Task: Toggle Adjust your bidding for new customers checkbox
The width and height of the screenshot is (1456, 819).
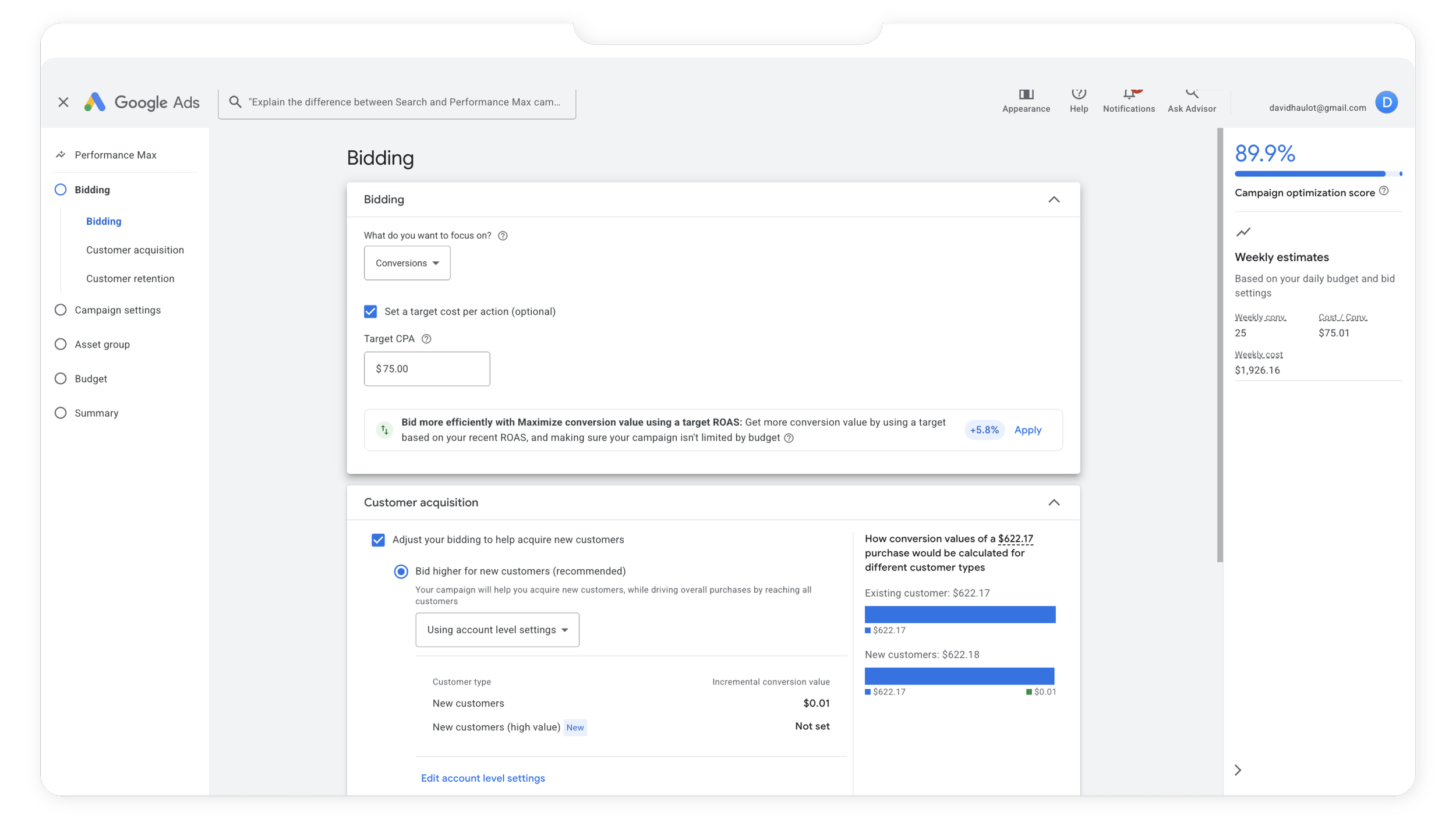Action: 378,540
